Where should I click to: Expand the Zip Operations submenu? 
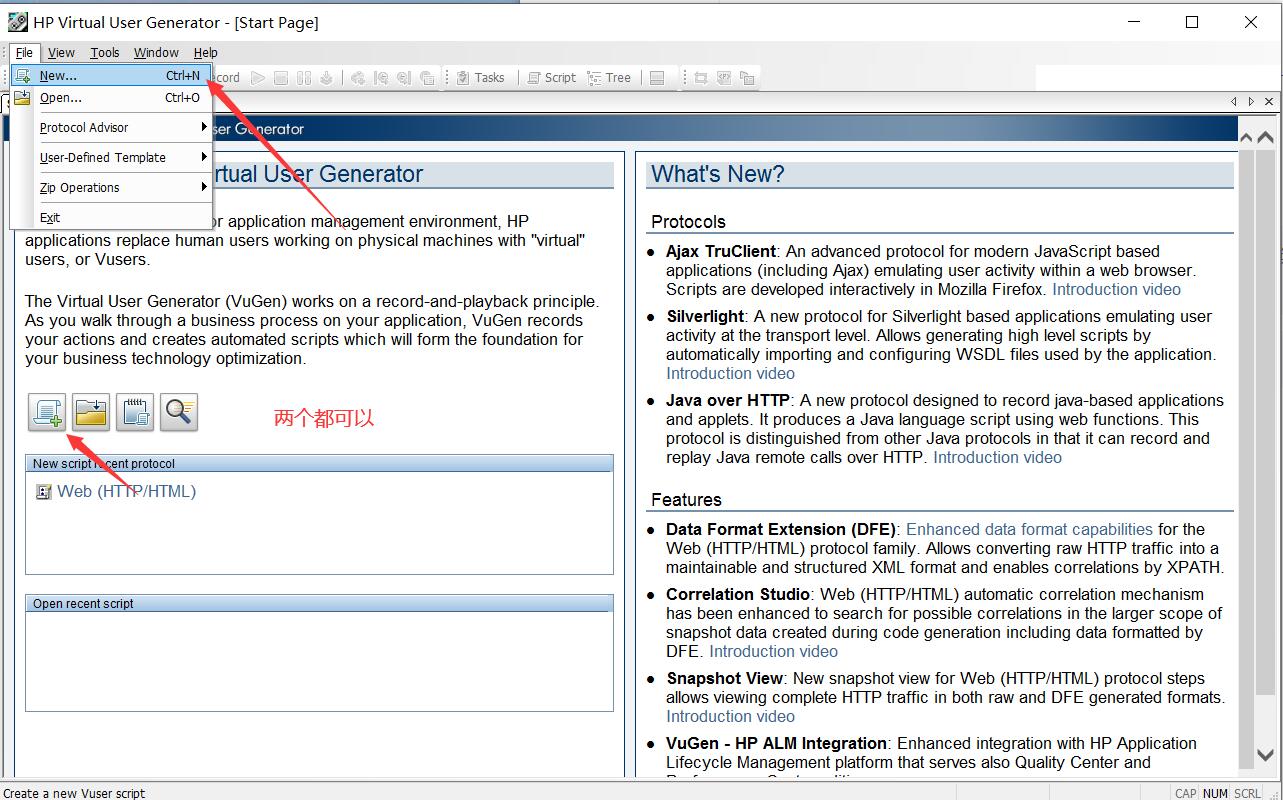tap(111, 188)
